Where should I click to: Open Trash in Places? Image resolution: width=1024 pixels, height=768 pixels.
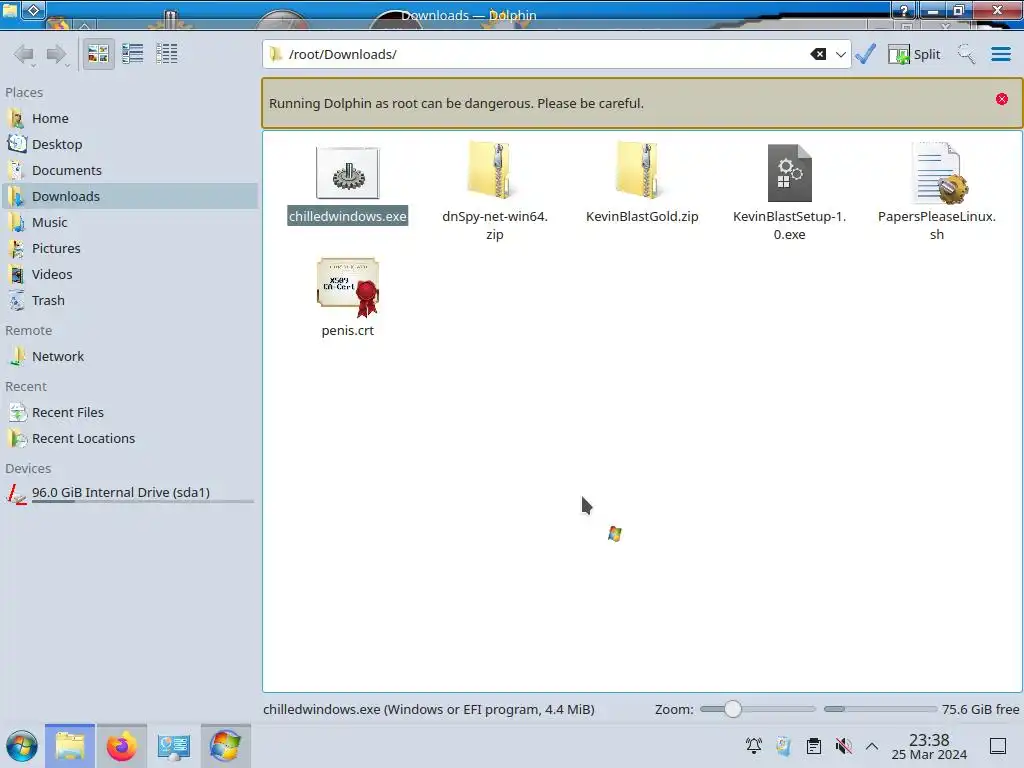pos(131,301)
